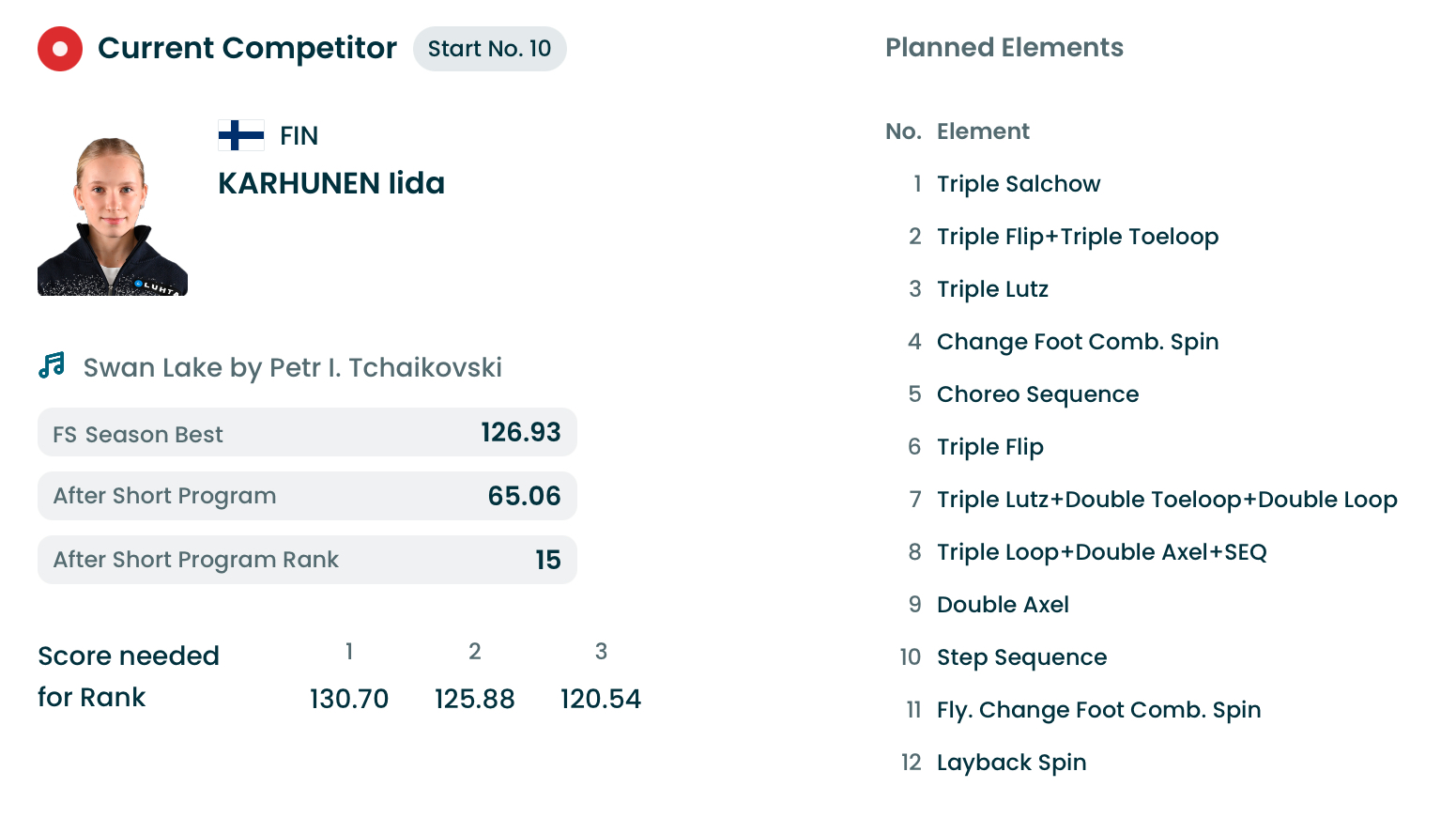The width and height of the screenshot is (1456, 818).
Task: Select the Layback Spin element
Action: point(1011,763)
